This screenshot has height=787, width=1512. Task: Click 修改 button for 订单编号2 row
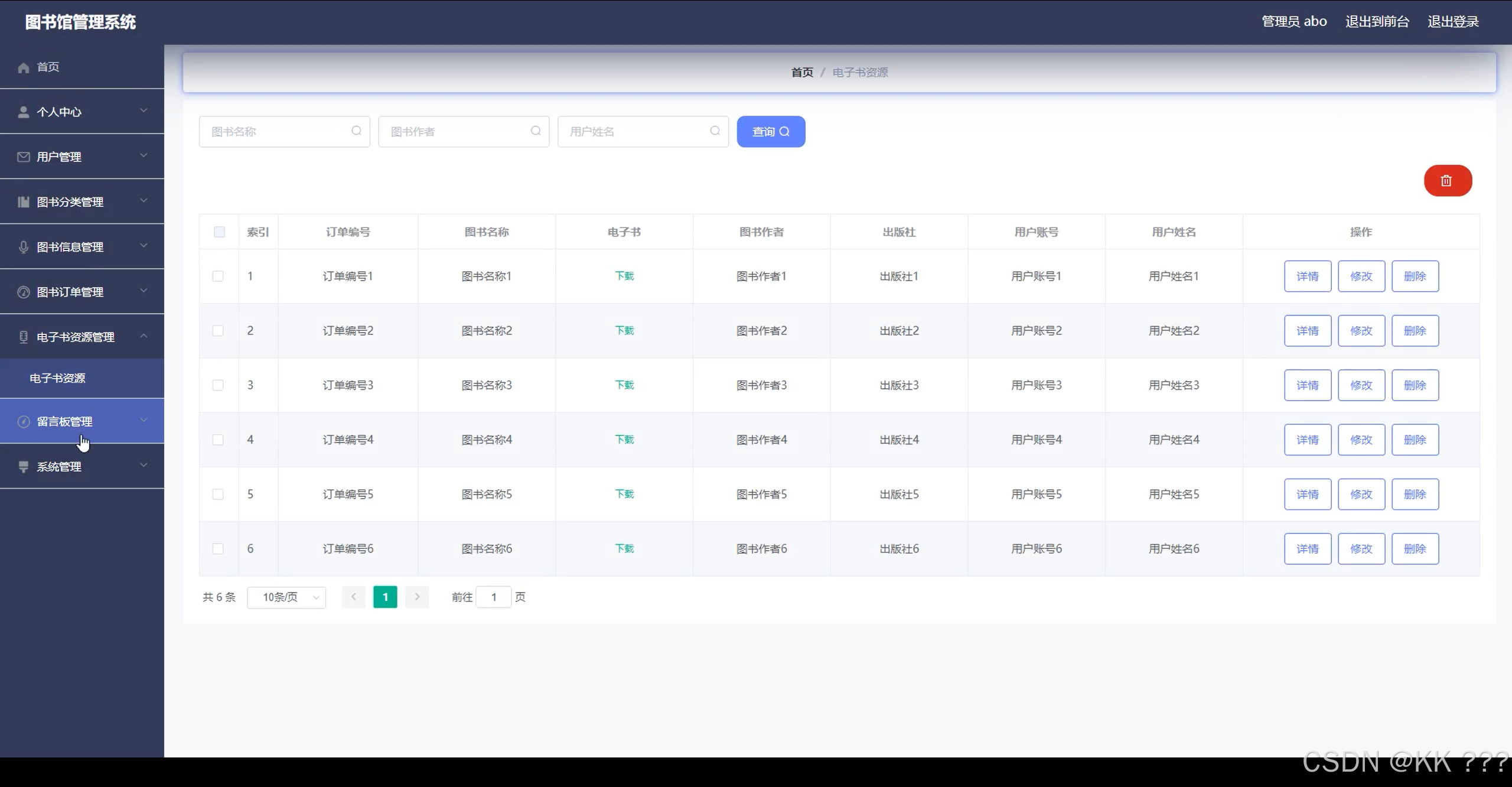click(x=1361, y=331)
